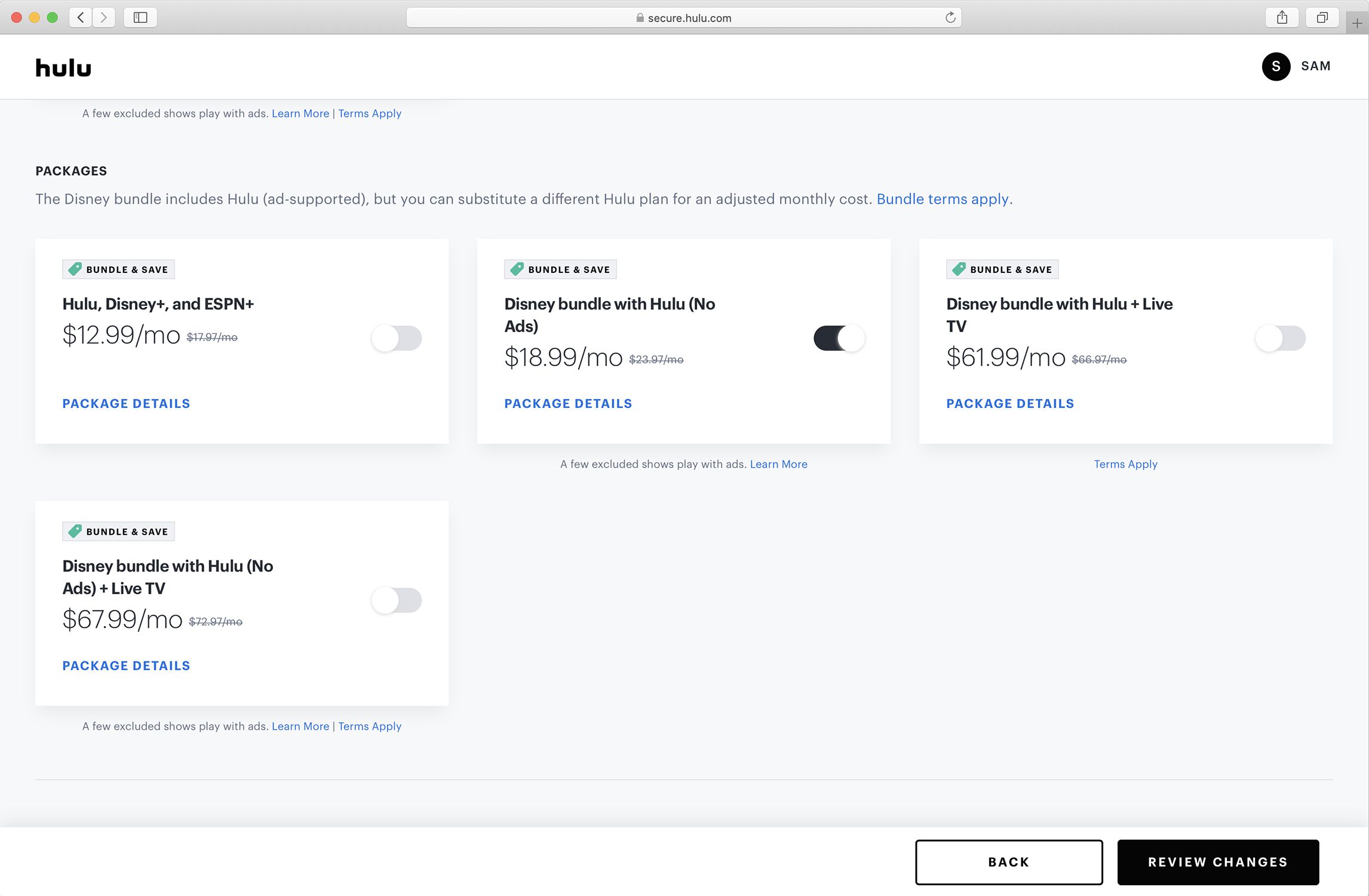The image size is (1369, 896).
Task: Click the 'PACKAGES' section heading
Action: [71, 171]
